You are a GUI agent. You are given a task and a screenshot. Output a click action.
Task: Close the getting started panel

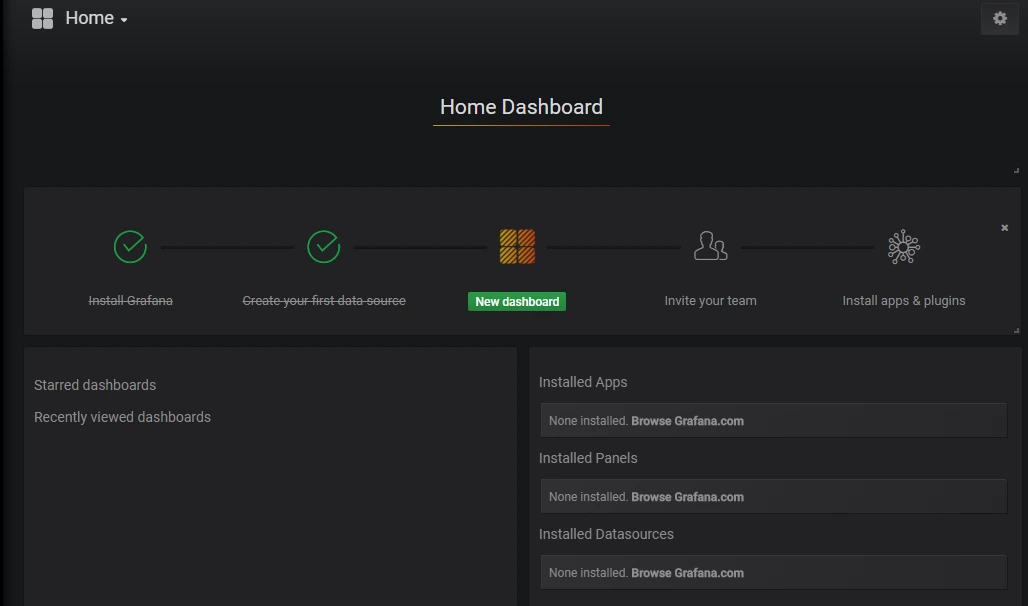1004,228
